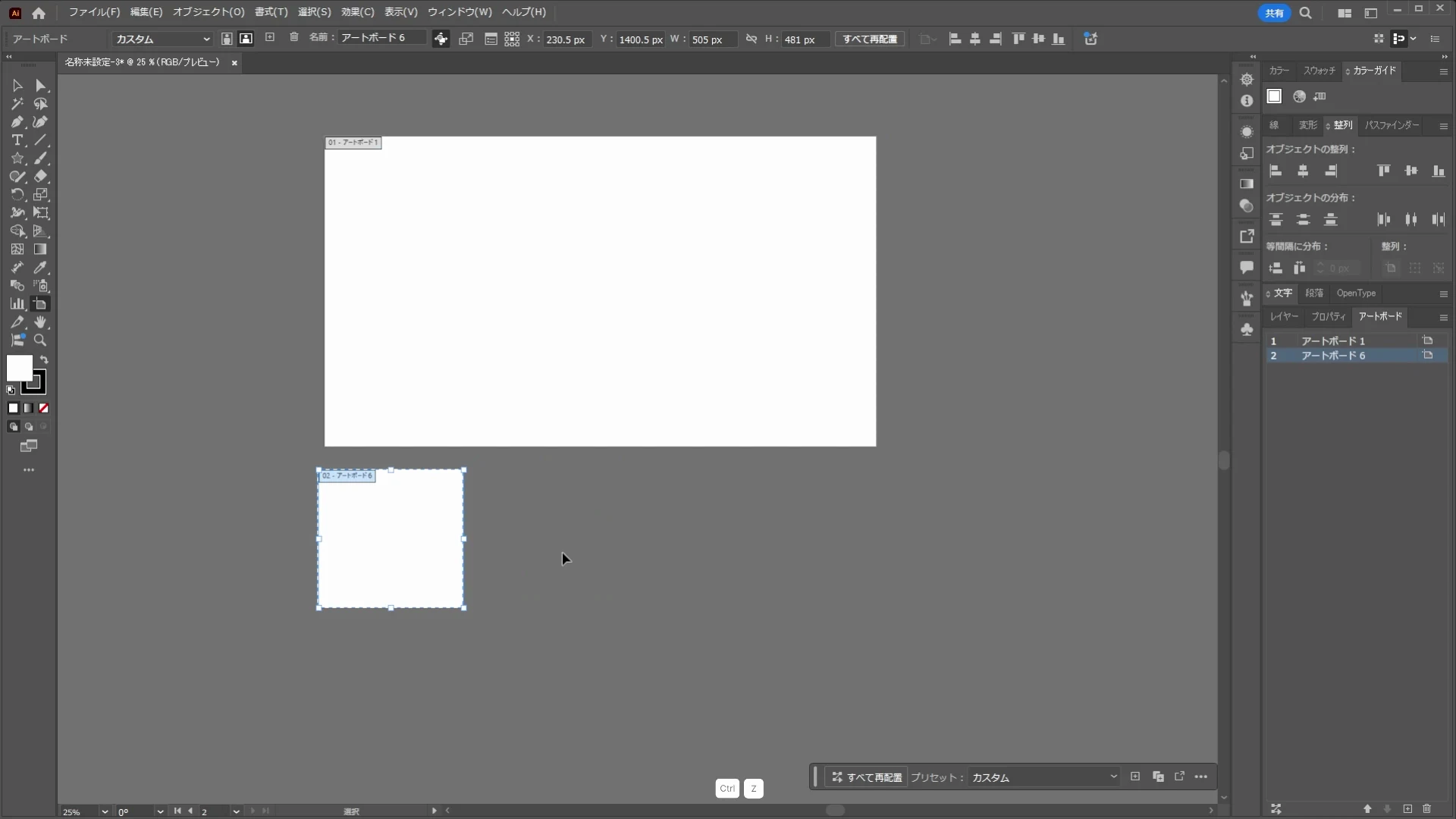
Task: Select the Type tool
Action: (17, 140)
